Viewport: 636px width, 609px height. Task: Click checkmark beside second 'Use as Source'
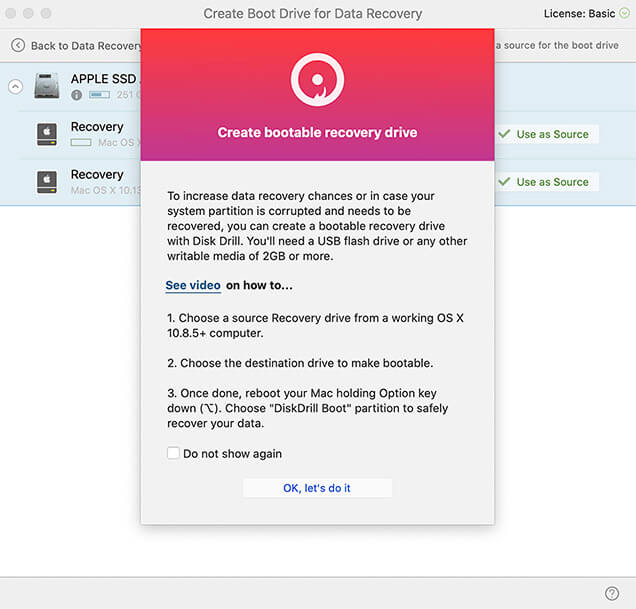coord(504,181)
